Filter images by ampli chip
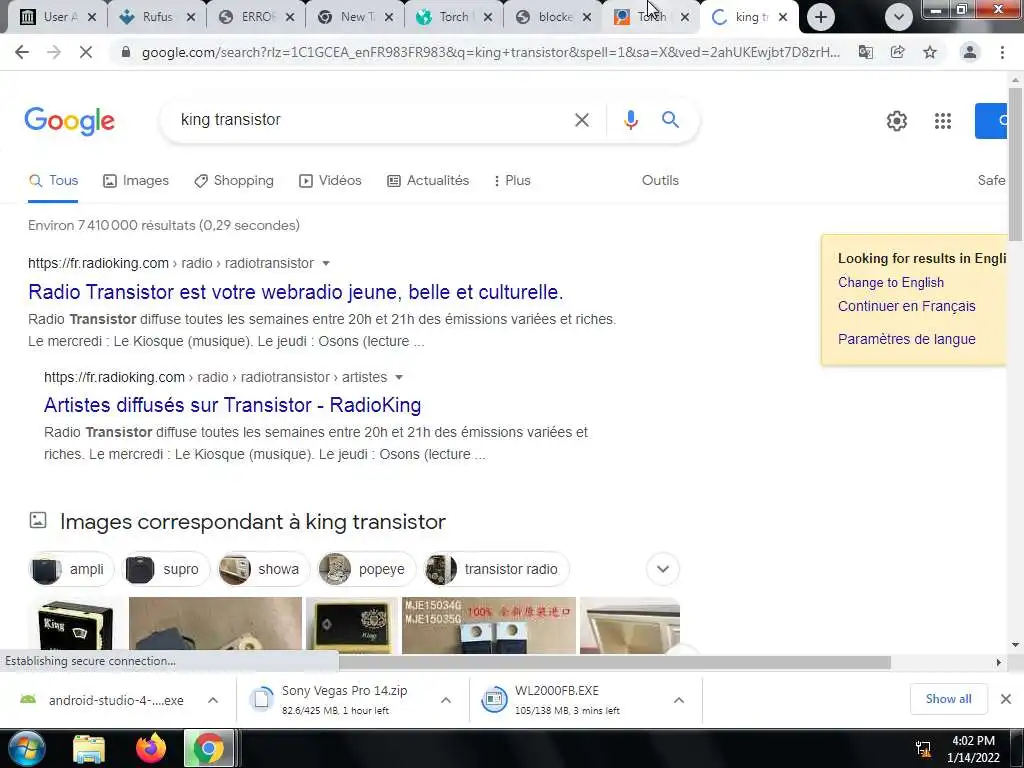Screen dimensions: 1024x768 coord(71,569)
